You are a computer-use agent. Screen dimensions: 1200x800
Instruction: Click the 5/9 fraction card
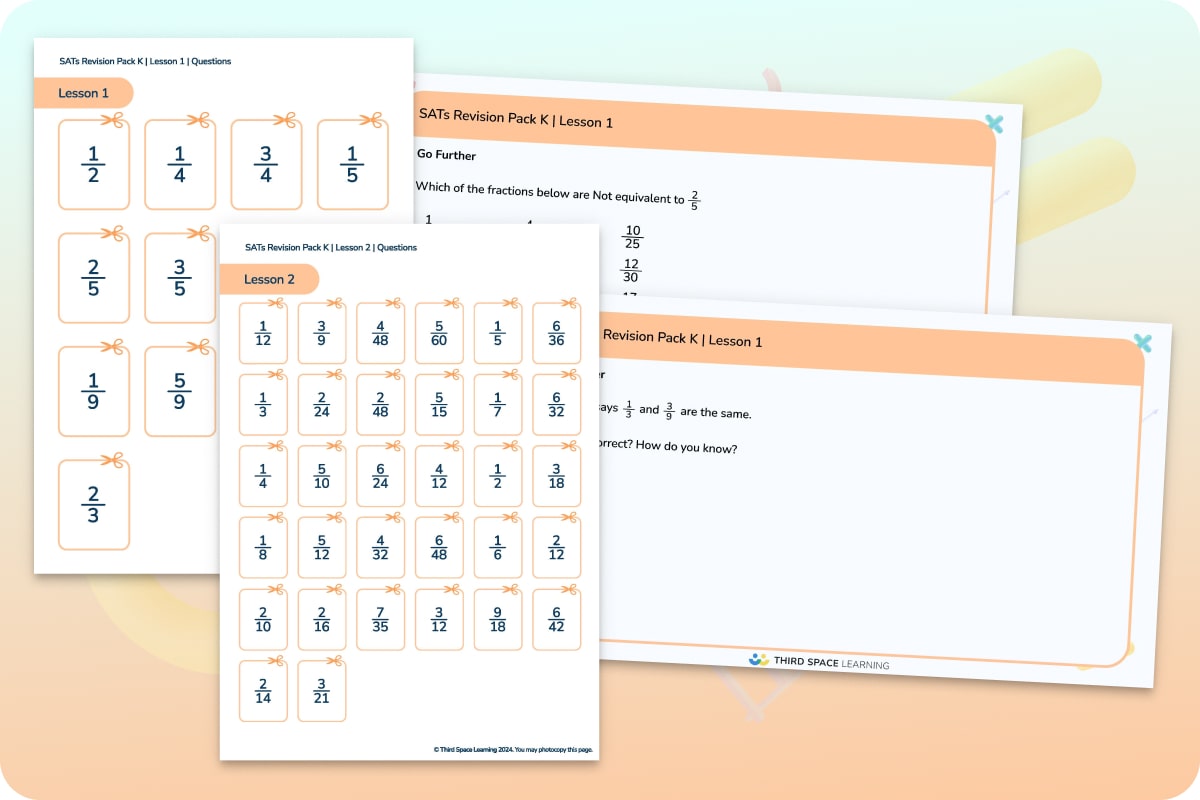pyautogui.click(x=180, y=391)
